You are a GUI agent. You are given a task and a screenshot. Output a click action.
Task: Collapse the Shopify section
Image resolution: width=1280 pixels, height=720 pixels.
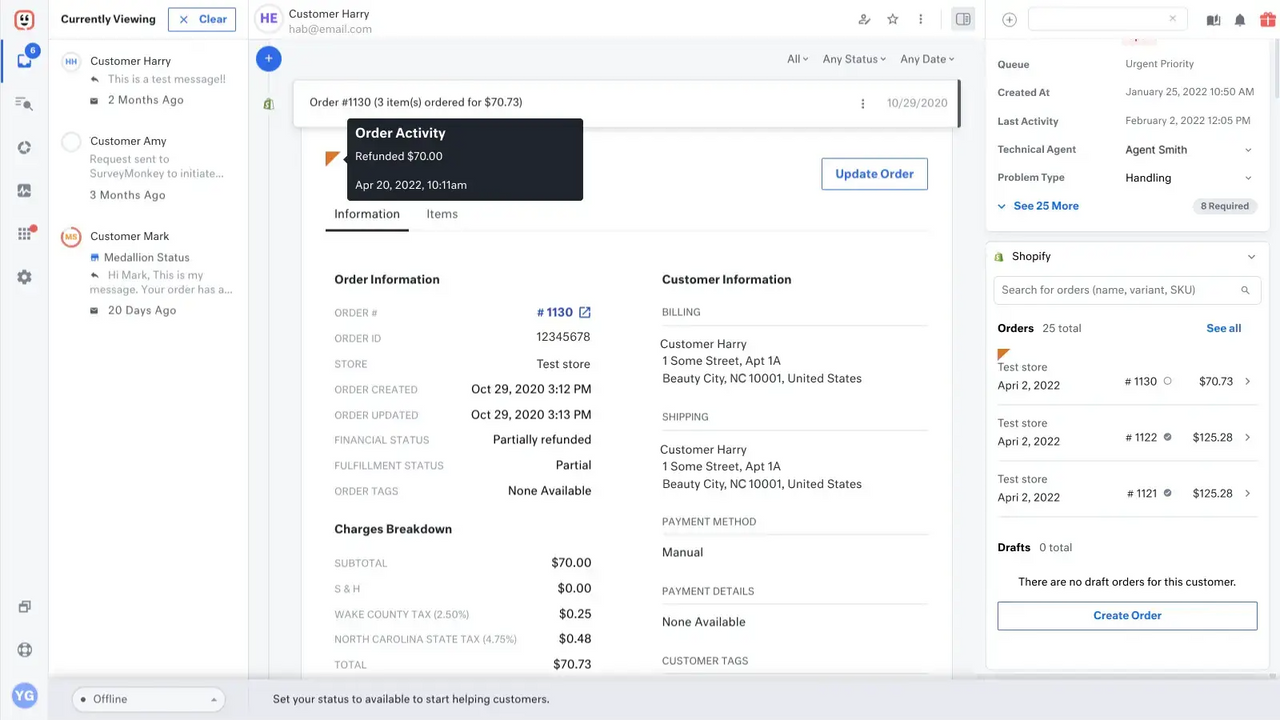click(x=1251, y=256)
